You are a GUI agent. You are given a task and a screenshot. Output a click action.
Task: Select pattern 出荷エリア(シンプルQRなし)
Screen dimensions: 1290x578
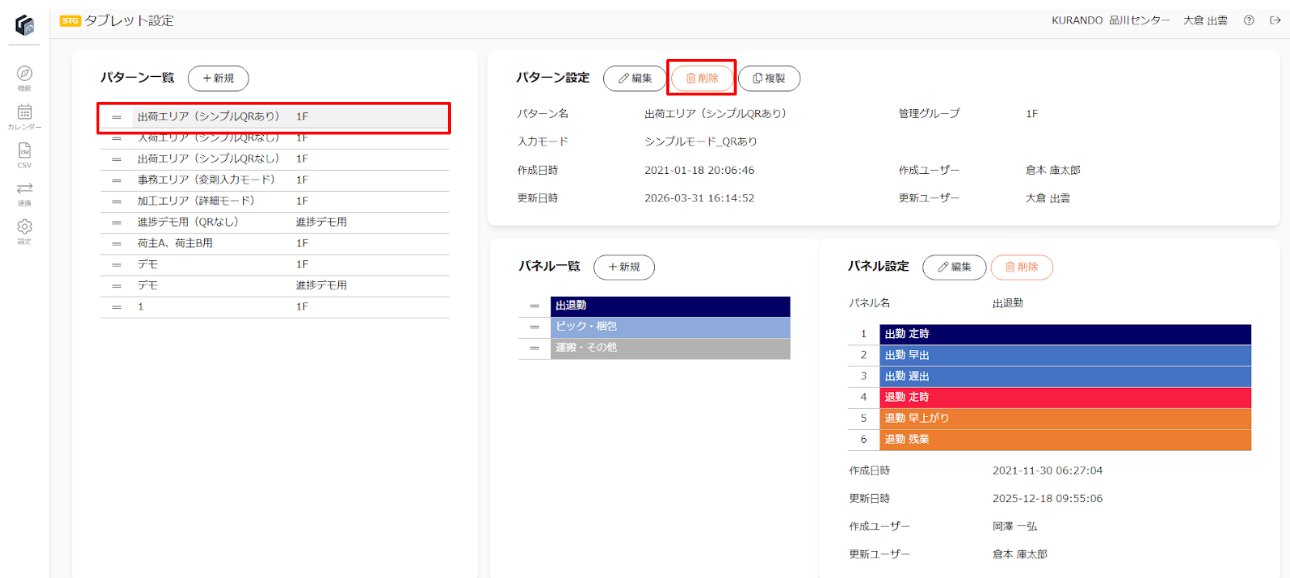click(274, 159)
